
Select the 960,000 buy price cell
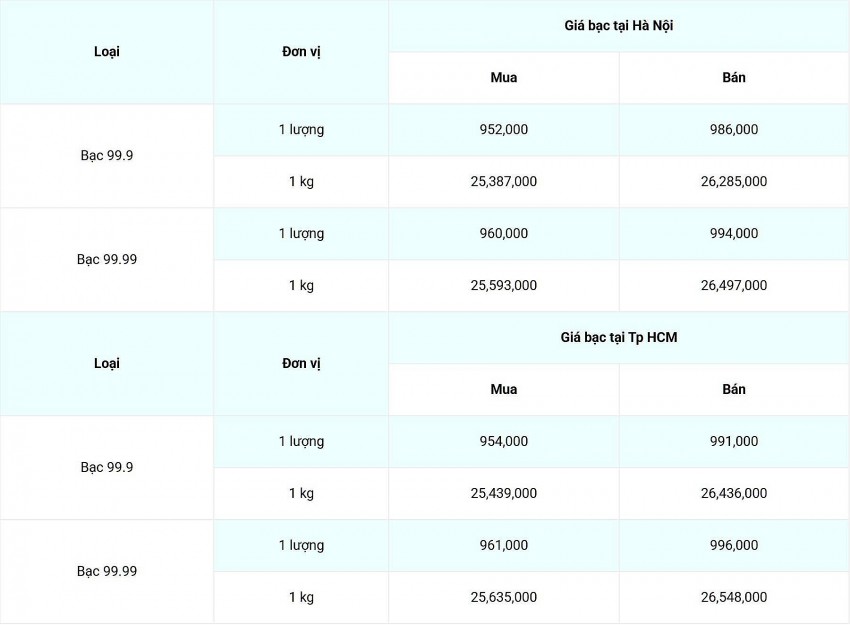point(504,234)
